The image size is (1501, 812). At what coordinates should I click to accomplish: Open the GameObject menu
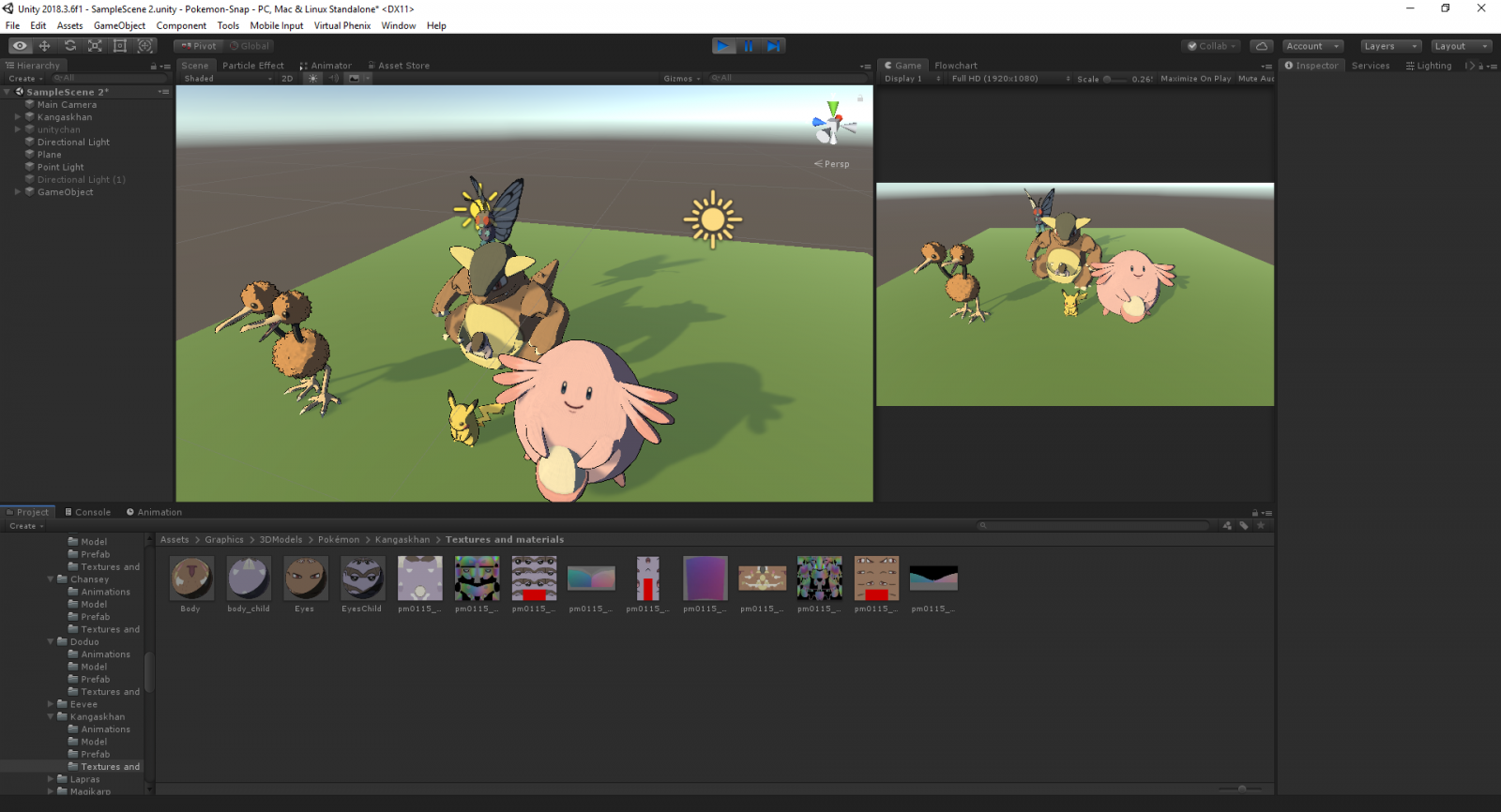(119, 25)
